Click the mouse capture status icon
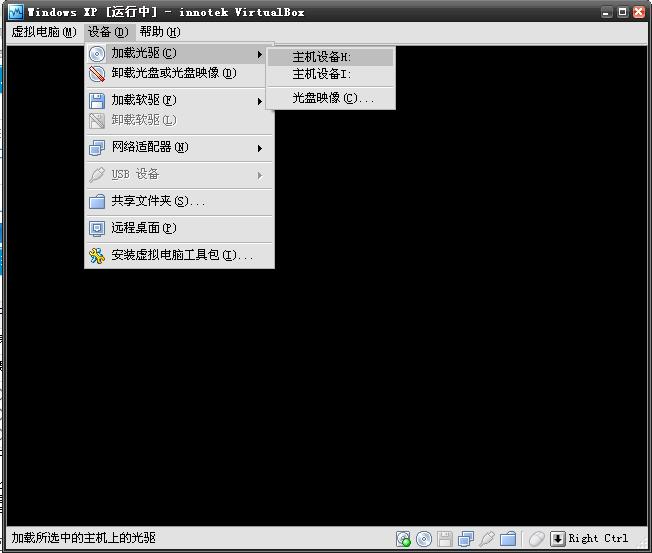Screen dimensions: 652x553 (x=536, y=539)
